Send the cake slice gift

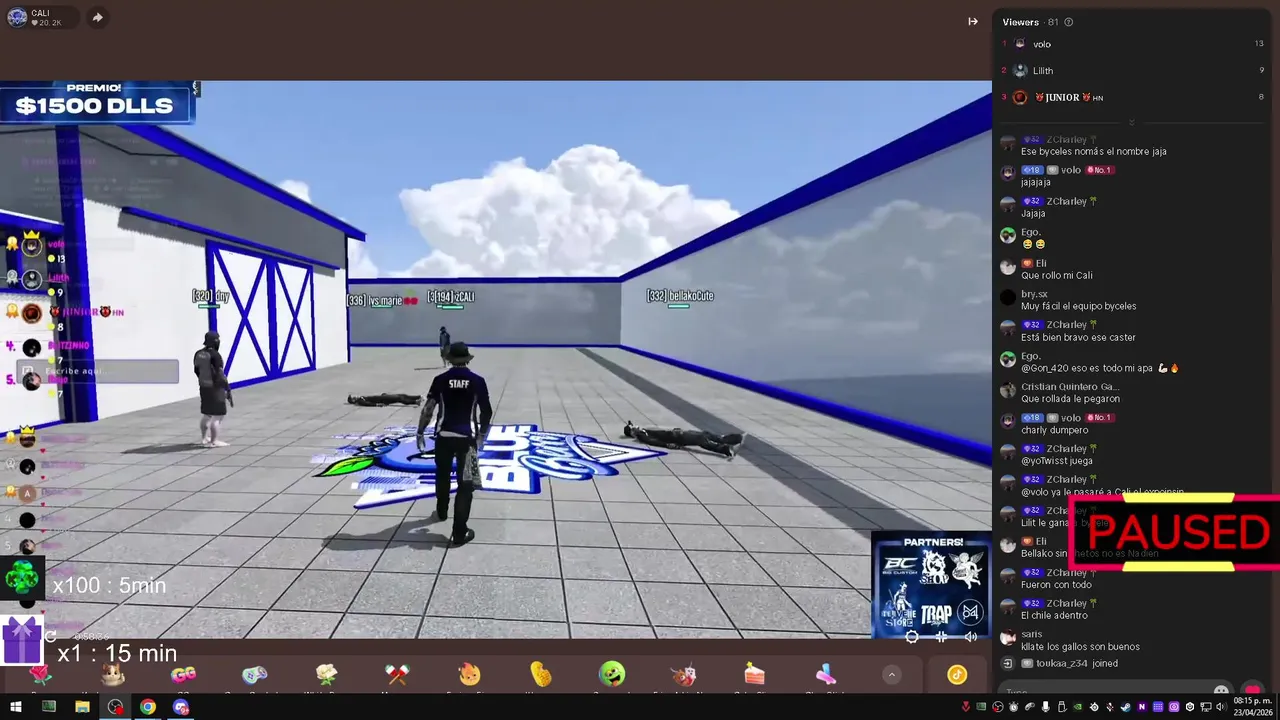[x=754, y=675]
